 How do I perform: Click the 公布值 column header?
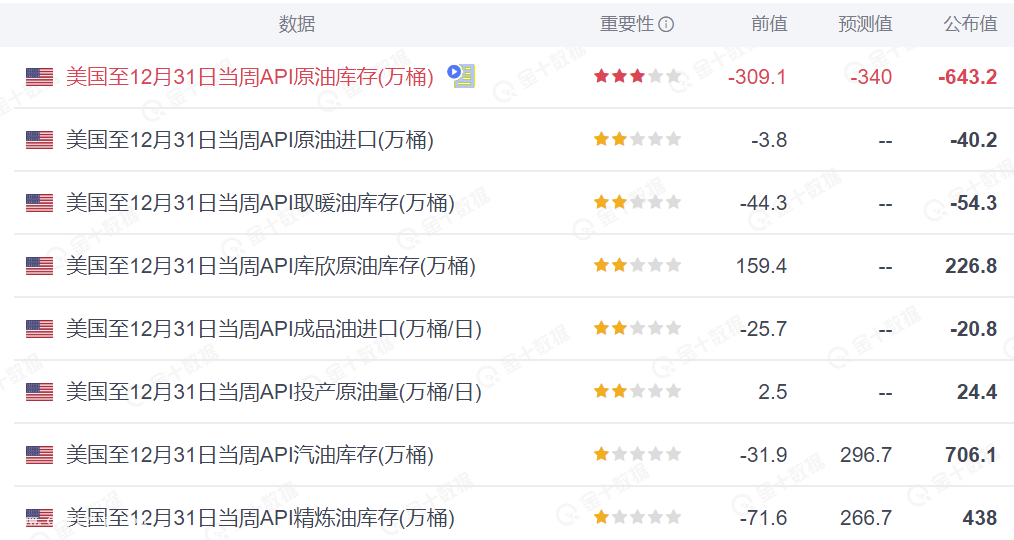pyautogui.click(x=970, y=25)
